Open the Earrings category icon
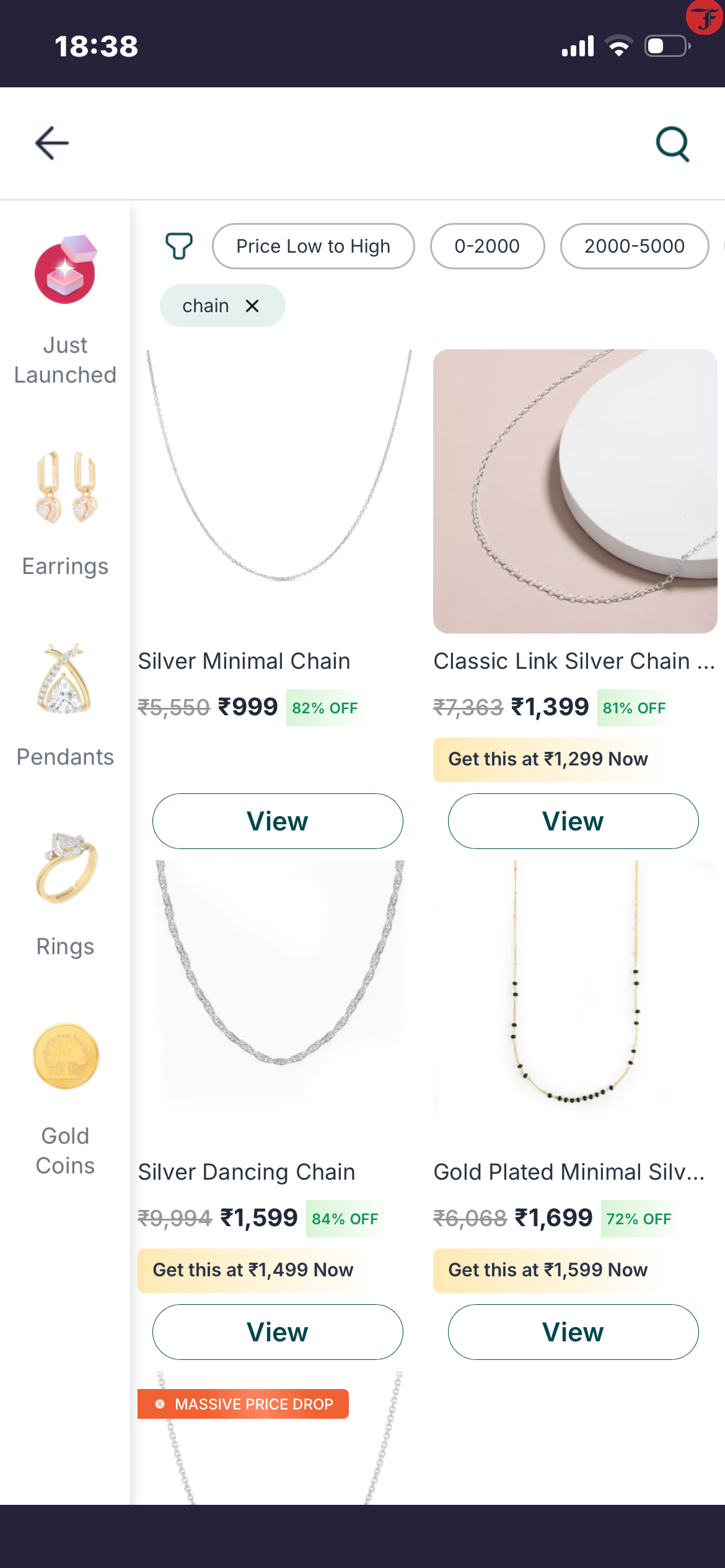 pos(65,488)
